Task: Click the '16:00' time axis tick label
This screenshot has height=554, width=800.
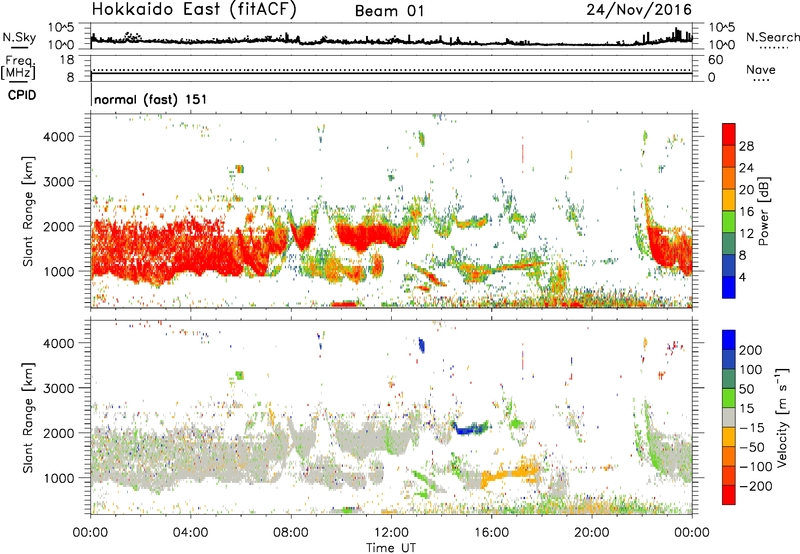Action: pos(491,533)
